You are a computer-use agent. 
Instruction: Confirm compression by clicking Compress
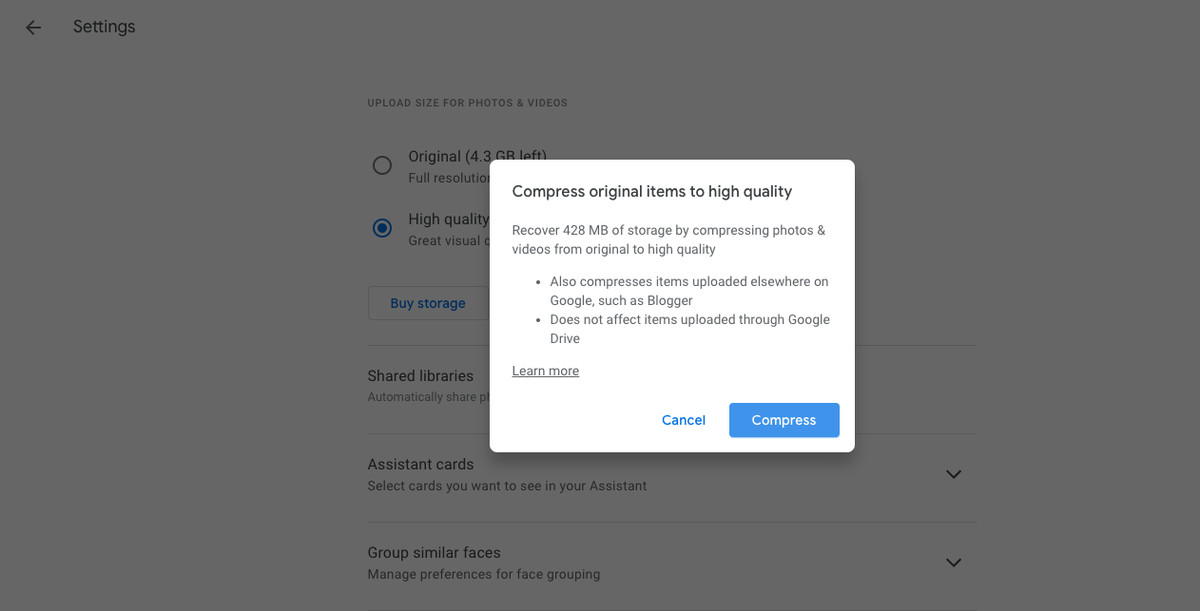point(784,420)
